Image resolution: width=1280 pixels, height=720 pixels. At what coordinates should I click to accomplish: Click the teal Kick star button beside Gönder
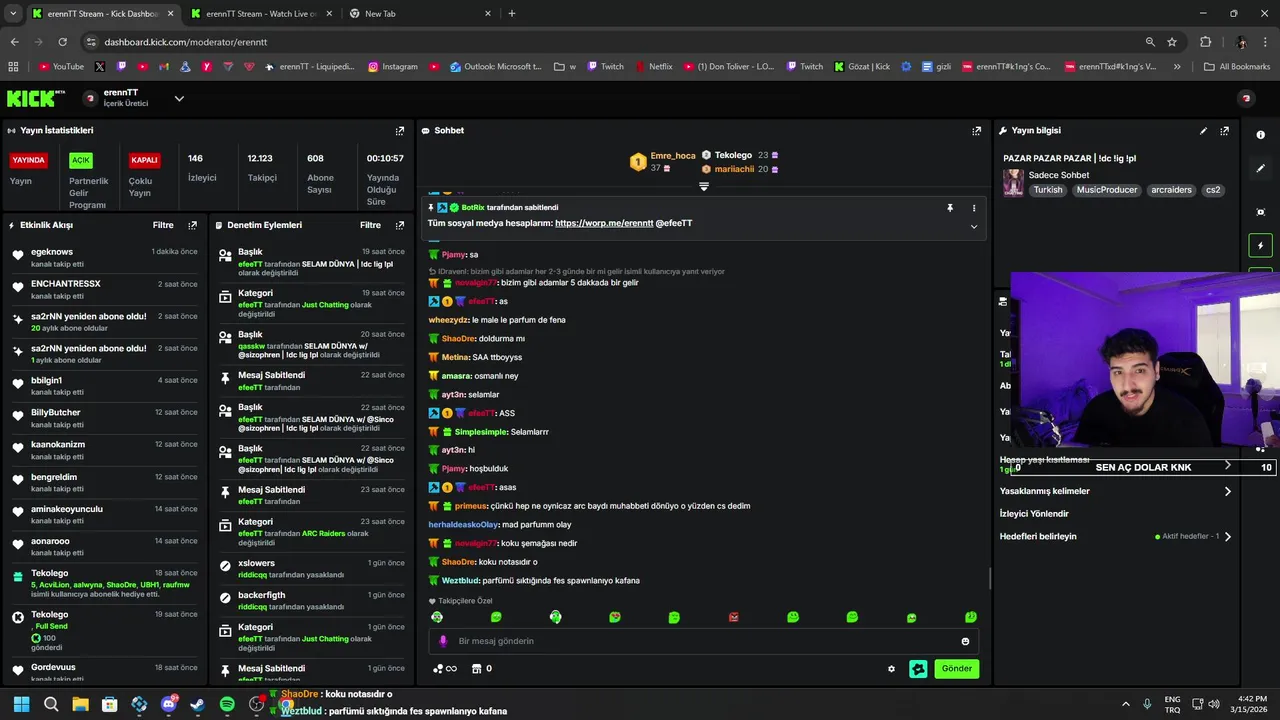918,669
